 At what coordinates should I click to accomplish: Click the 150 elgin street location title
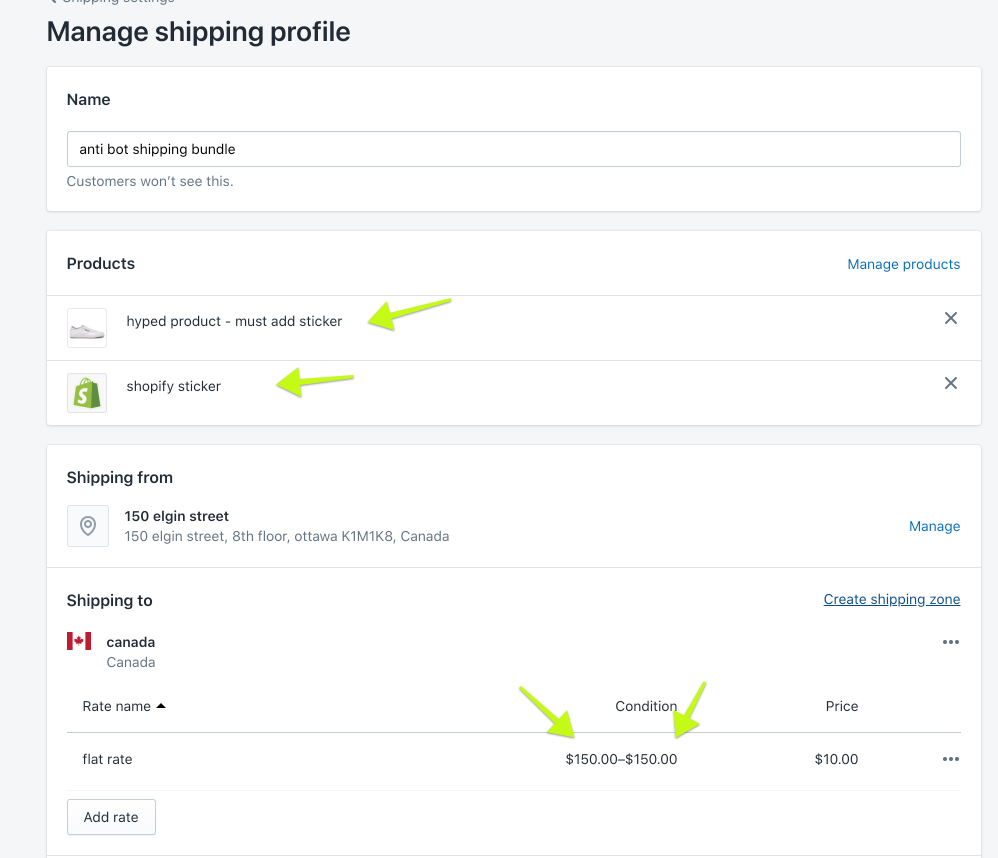(x=176, y=516)
